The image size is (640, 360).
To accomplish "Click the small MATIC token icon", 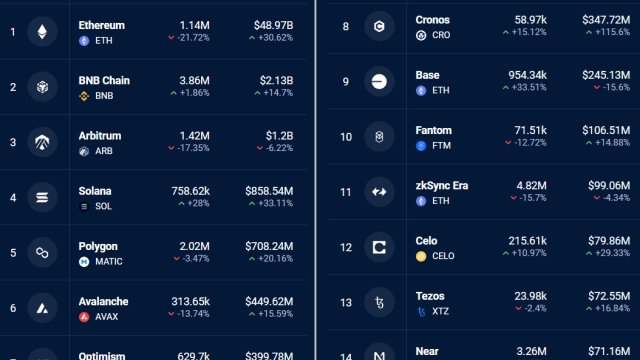I will click(x=84, y=262).
